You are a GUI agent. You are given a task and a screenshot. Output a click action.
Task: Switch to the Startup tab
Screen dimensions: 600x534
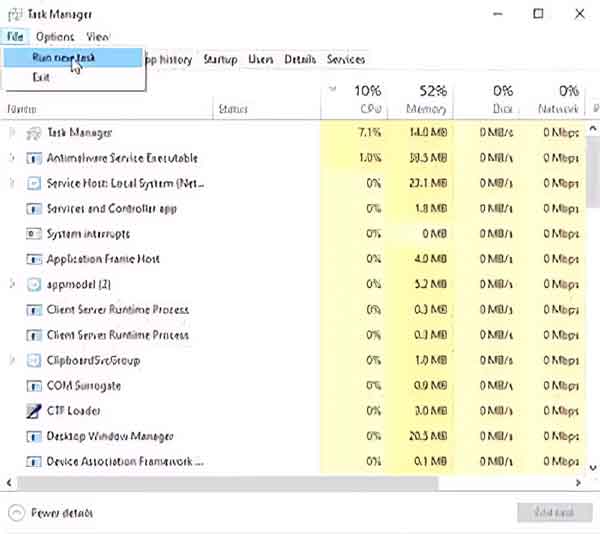(220, 60)
